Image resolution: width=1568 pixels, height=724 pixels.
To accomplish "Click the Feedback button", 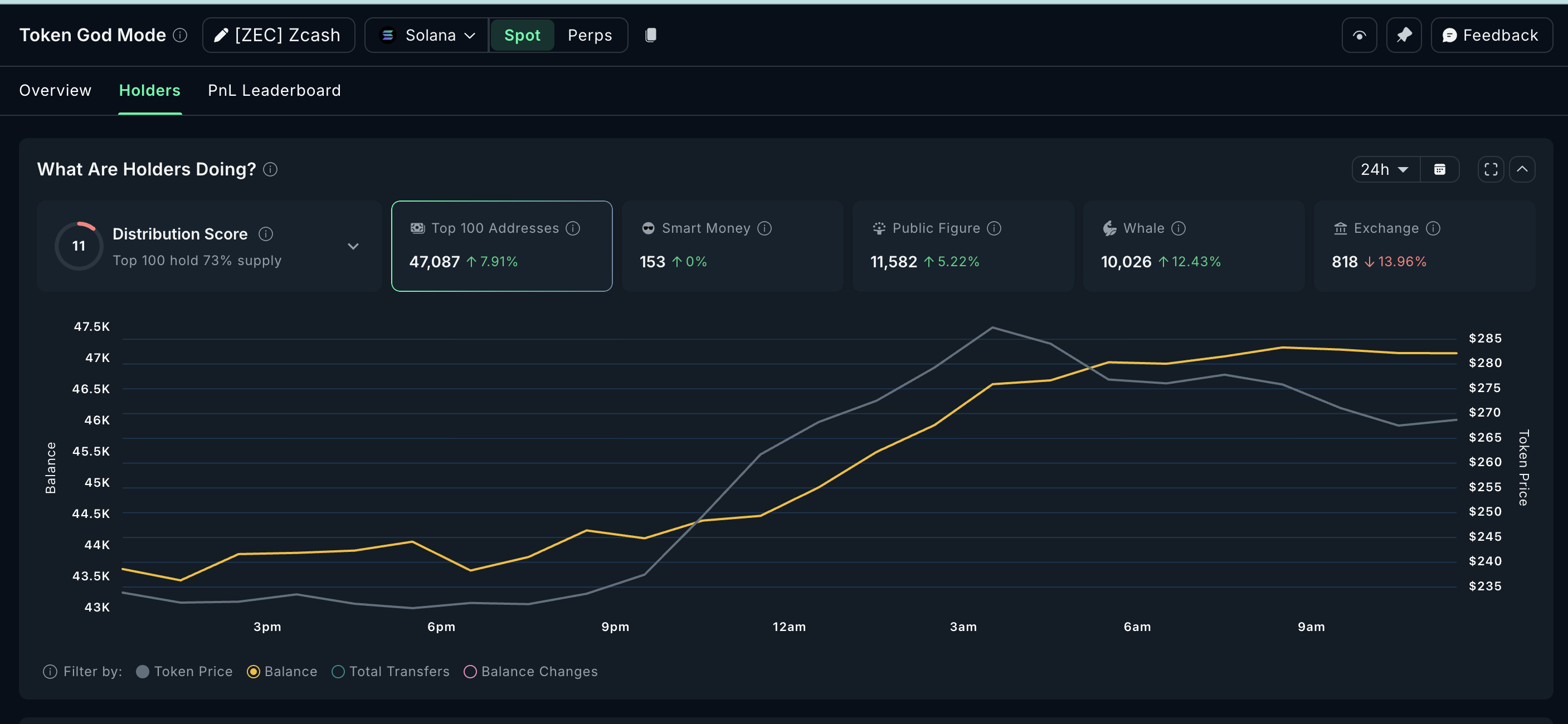I will pos(1491,35).
